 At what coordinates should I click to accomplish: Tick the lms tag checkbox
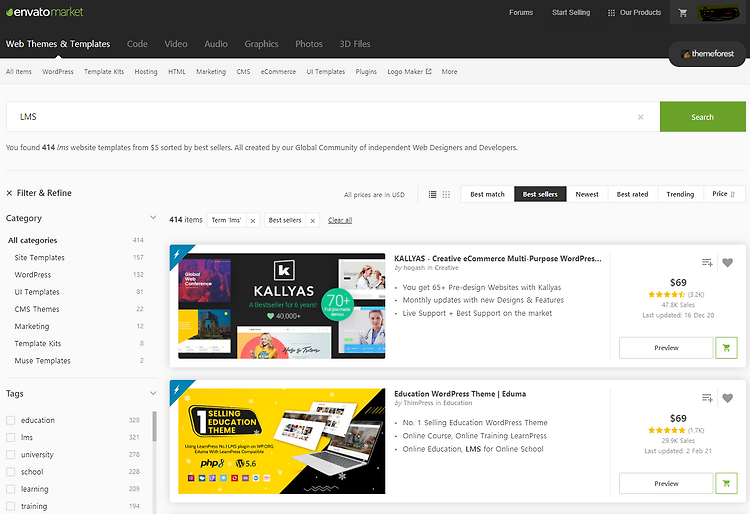[11, 437]
